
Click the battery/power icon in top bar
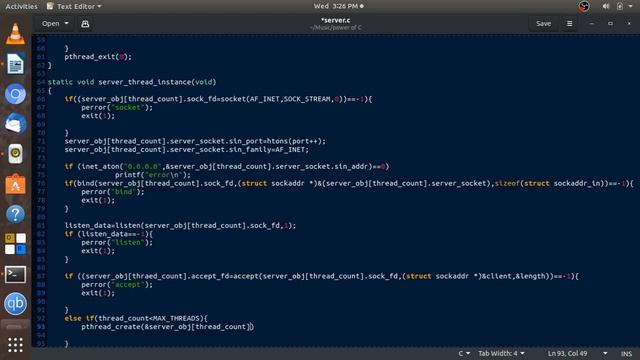[x=620, y=6]
